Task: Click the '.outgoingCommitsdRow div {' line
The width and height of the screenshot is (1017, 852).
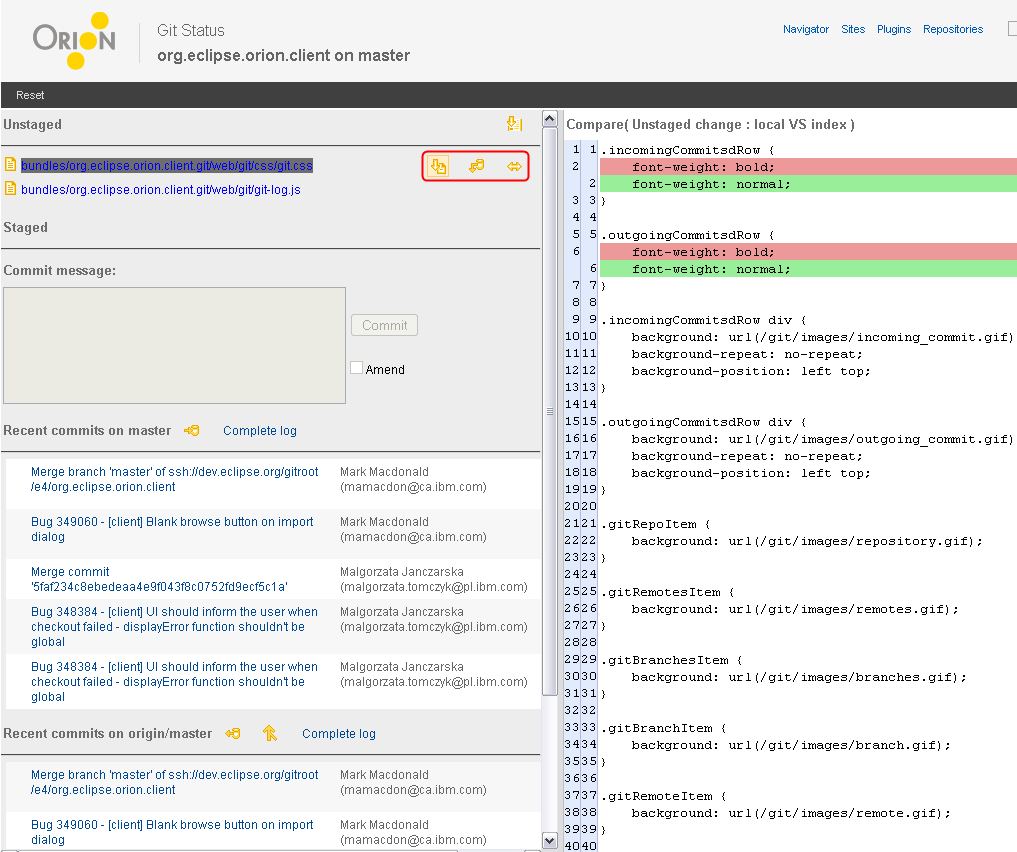Action: click(704, 422)
